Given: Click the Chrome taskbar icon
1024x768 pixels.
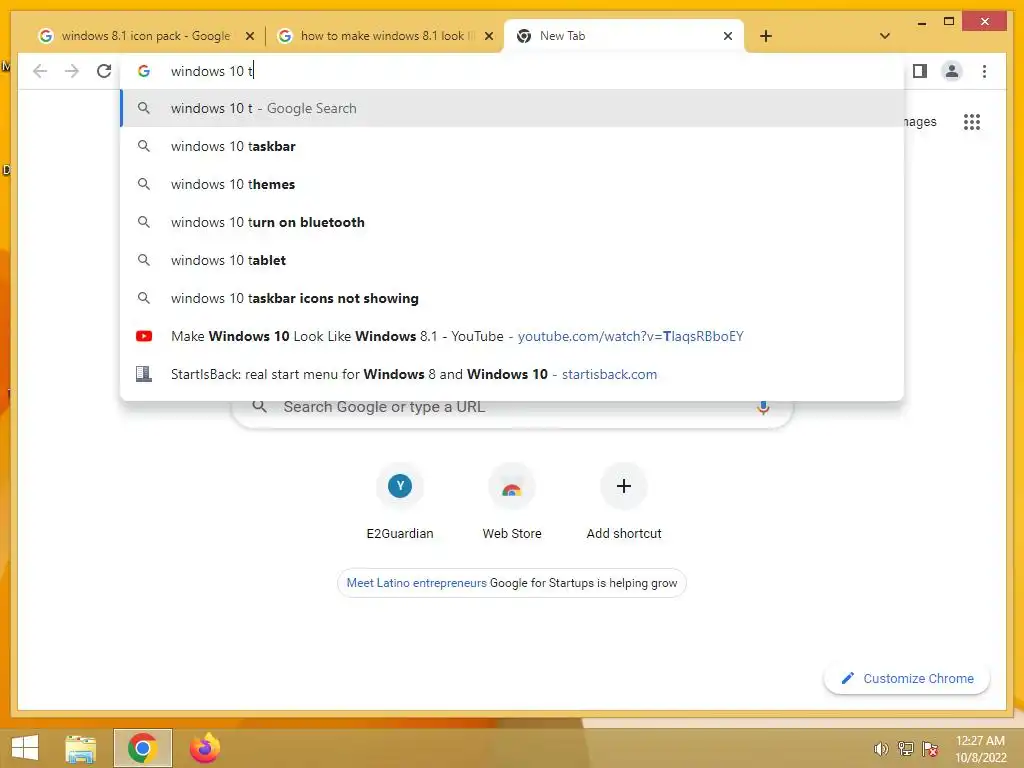Looking at the screenshot, I should click(x=142, y=748).
